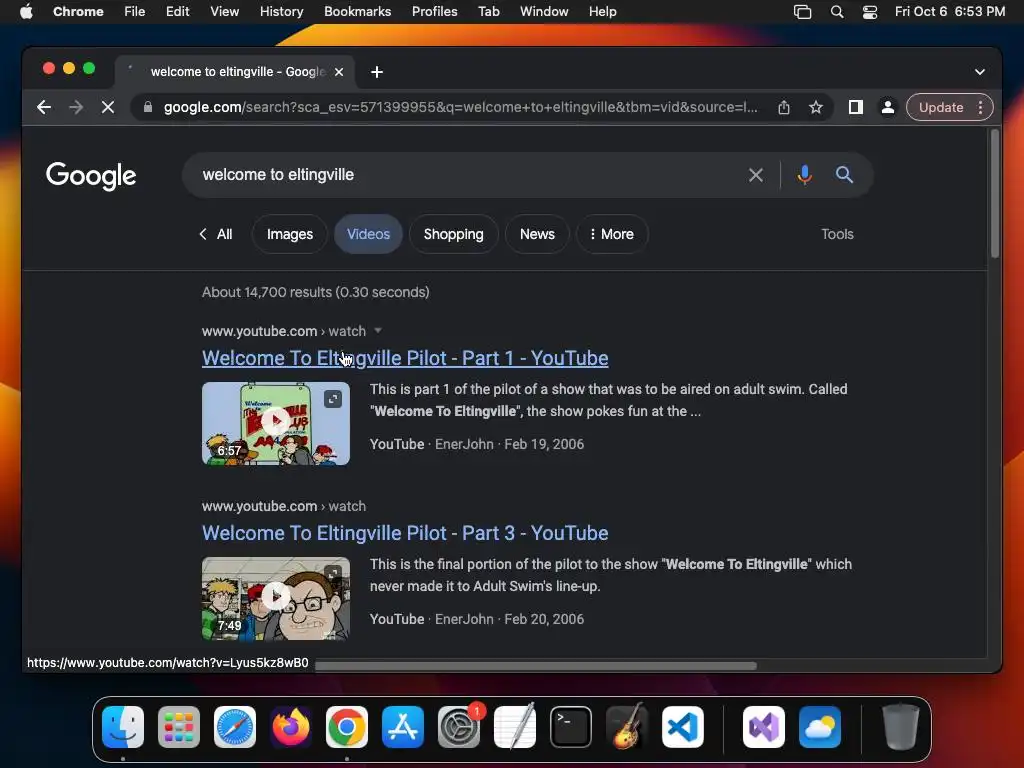The image size is (1024, 768).
Task: Open the History menu
Action: (281, 12)
